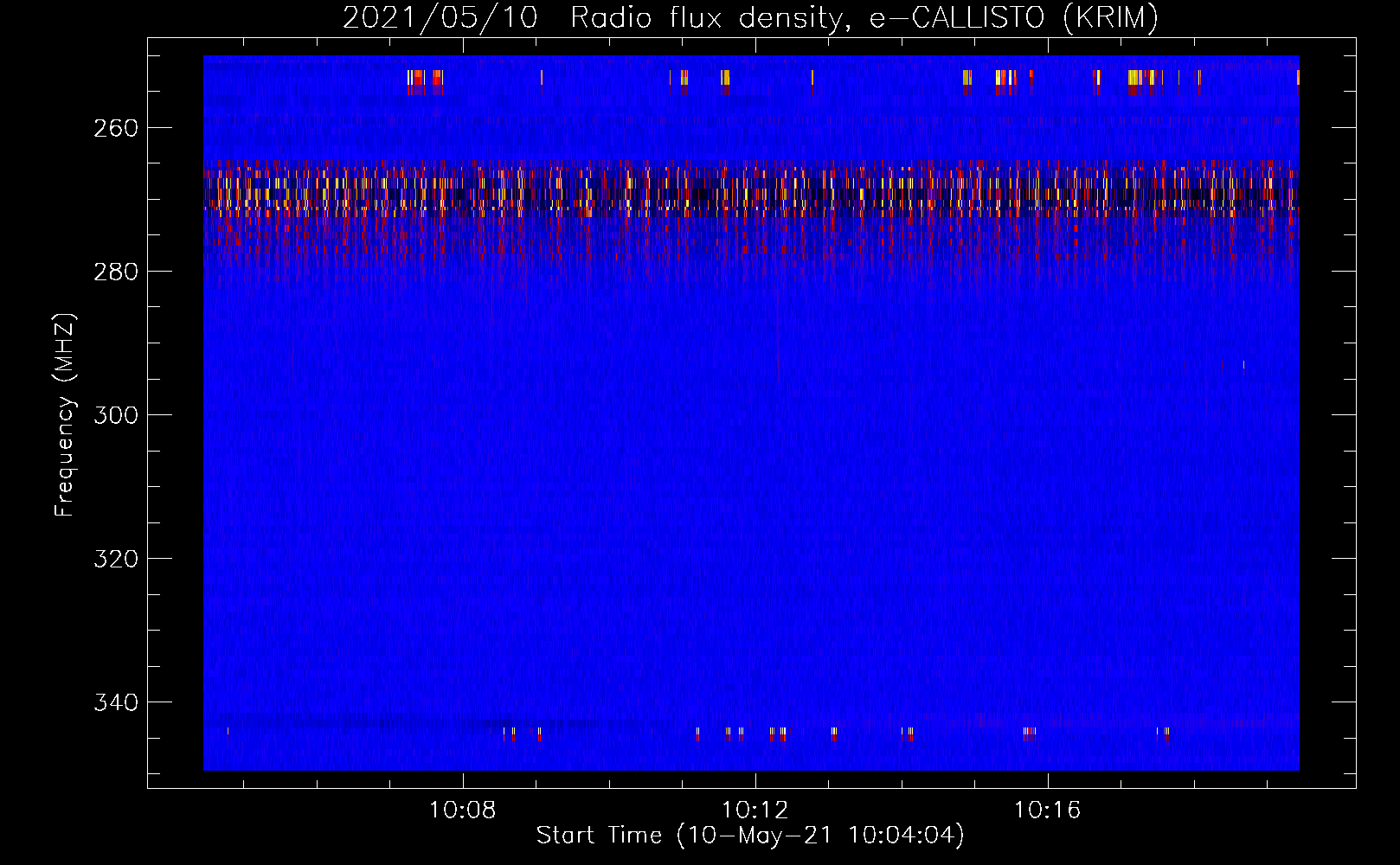
Task: Click the 10:08 time tick label
Action: (x=463, y=811)
